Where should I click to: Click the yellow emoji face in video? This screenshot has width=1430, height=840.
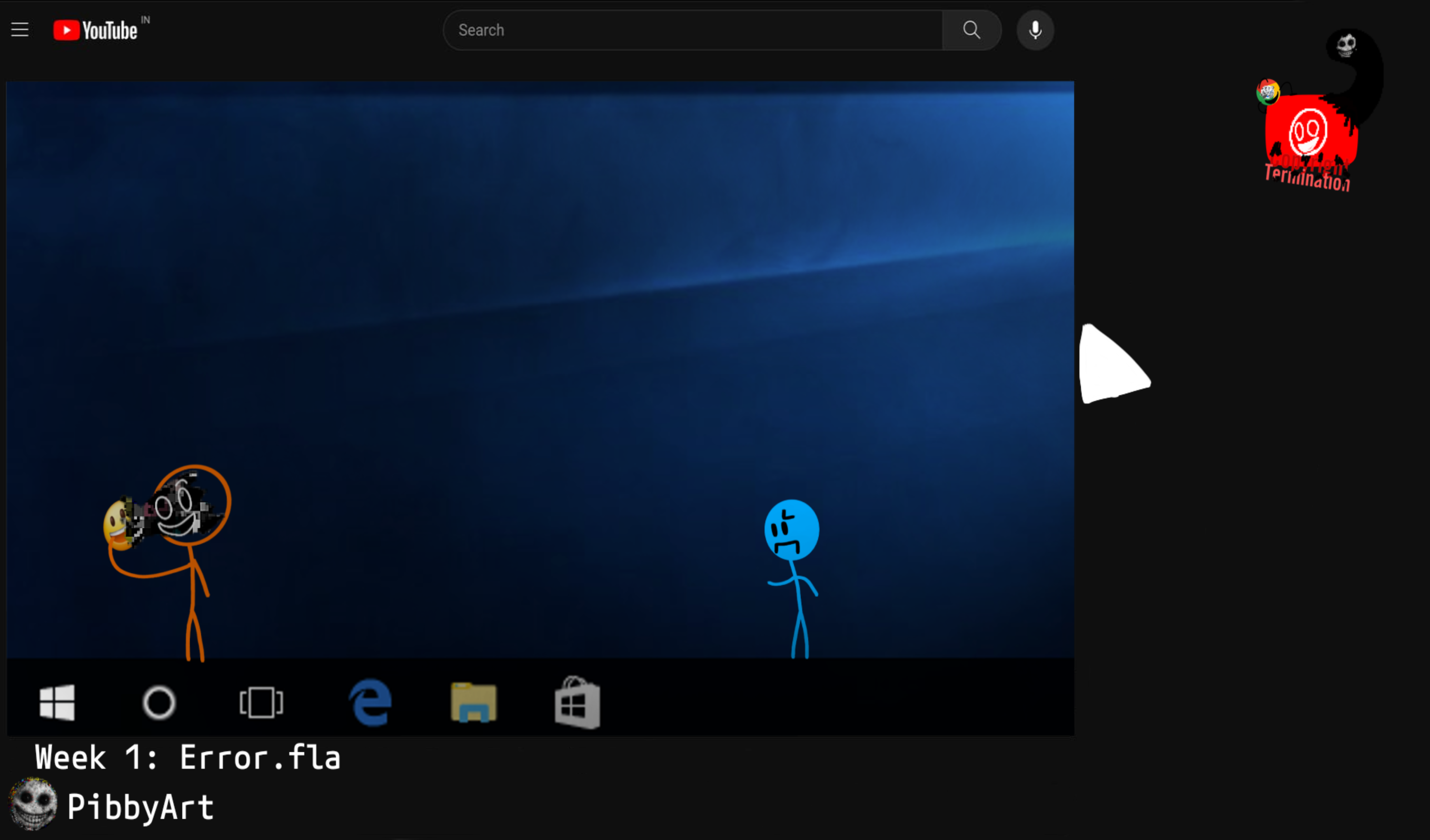[x=115, y=525]
